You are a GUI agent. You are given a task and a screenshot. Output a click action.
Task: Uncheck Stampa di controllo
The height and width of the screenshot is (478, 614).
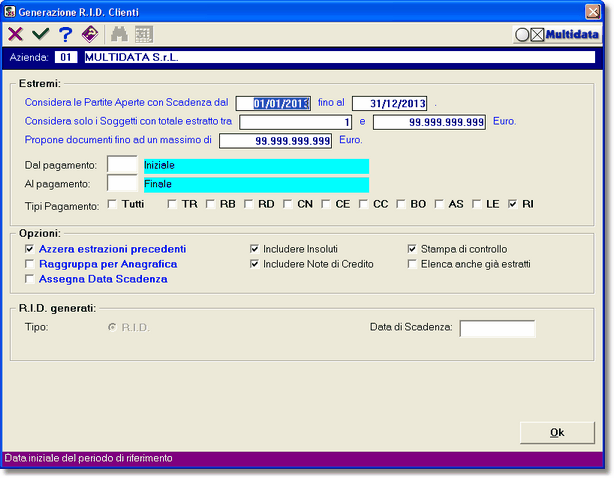pyautogui.click(x=412, y=249)
